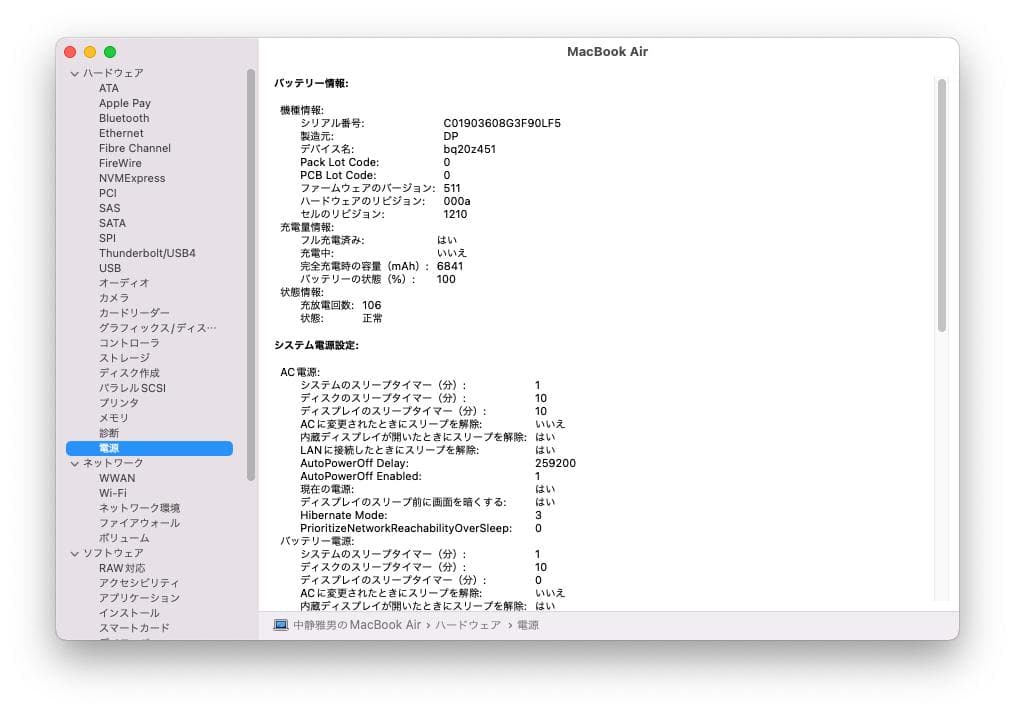Select カメラ in the sidebar
This screenshot has height=714, width=1015.
[113, 298]
